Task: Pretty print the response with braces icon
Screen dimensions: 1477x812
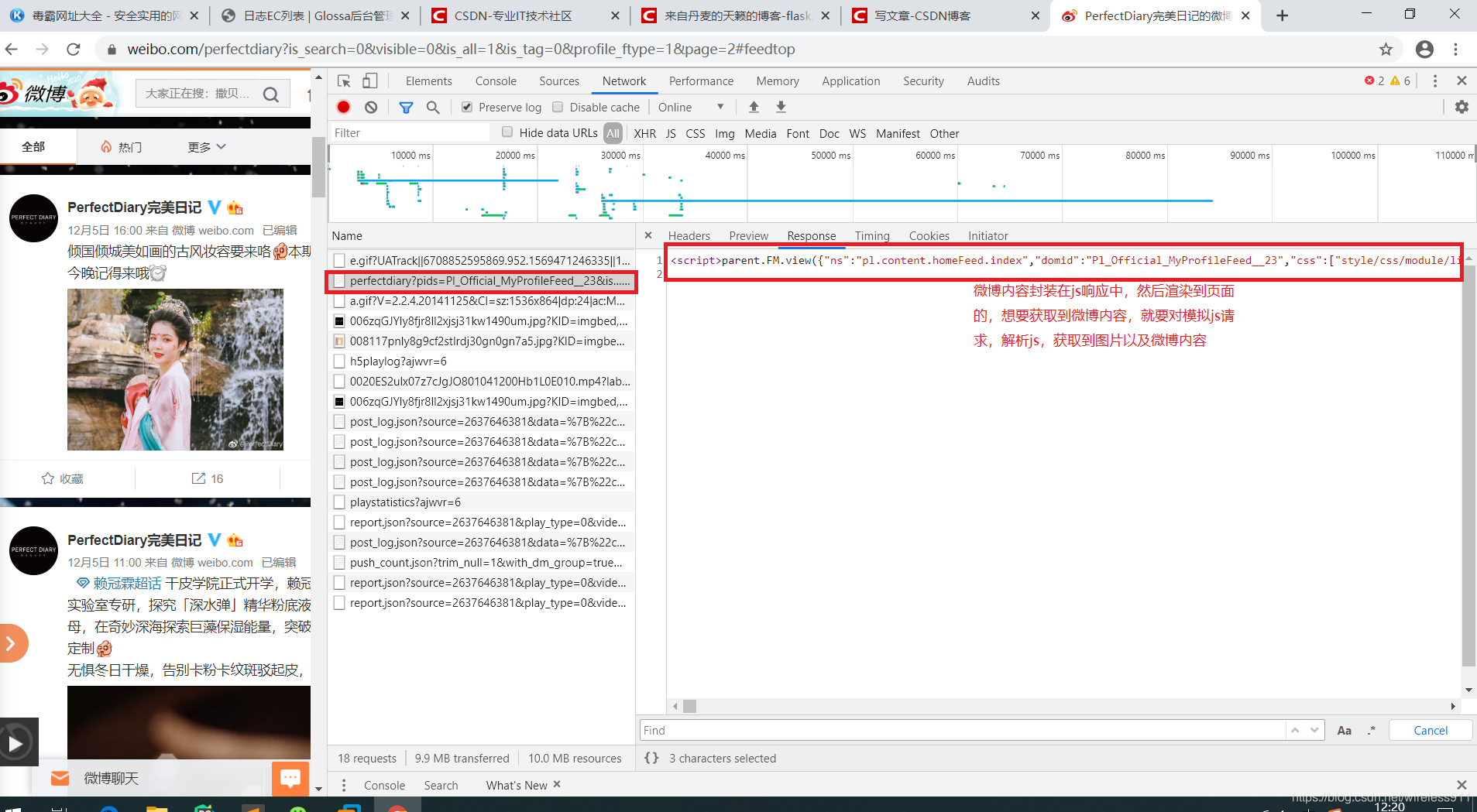Action: [x=651, y=758]
